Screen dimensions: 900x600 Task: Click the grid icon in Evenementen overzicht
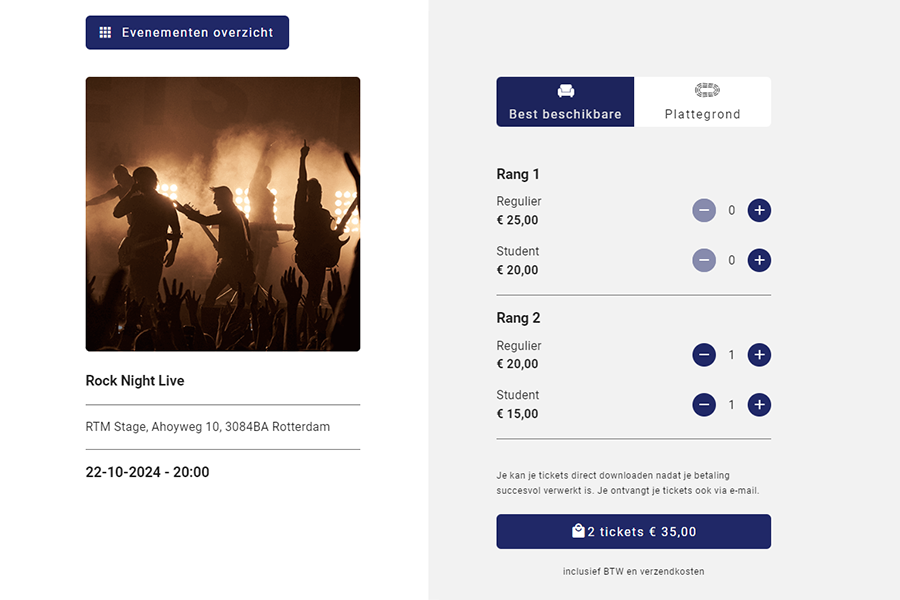[105, 33]
